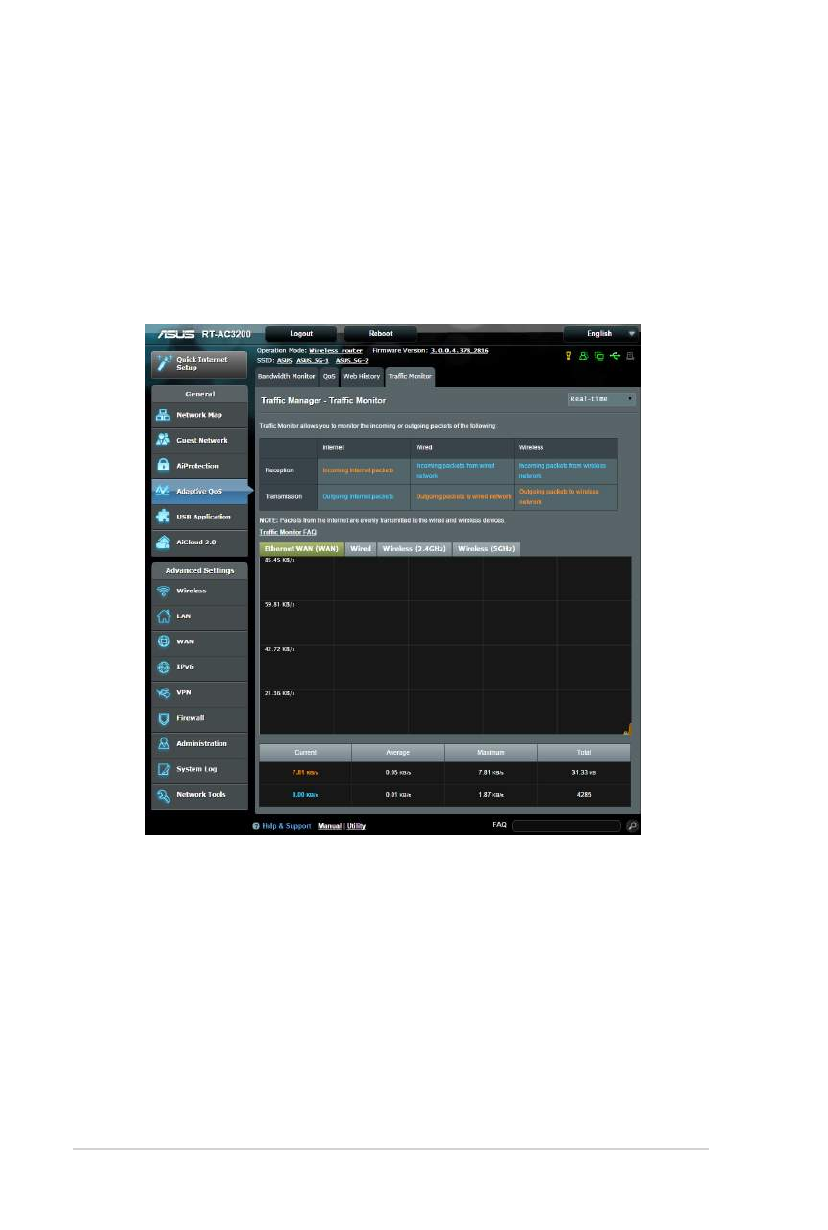Viewport: 828px width, 1230px height.
Task: Click into the FAQ search field
Action: click(x=565, y=826)
